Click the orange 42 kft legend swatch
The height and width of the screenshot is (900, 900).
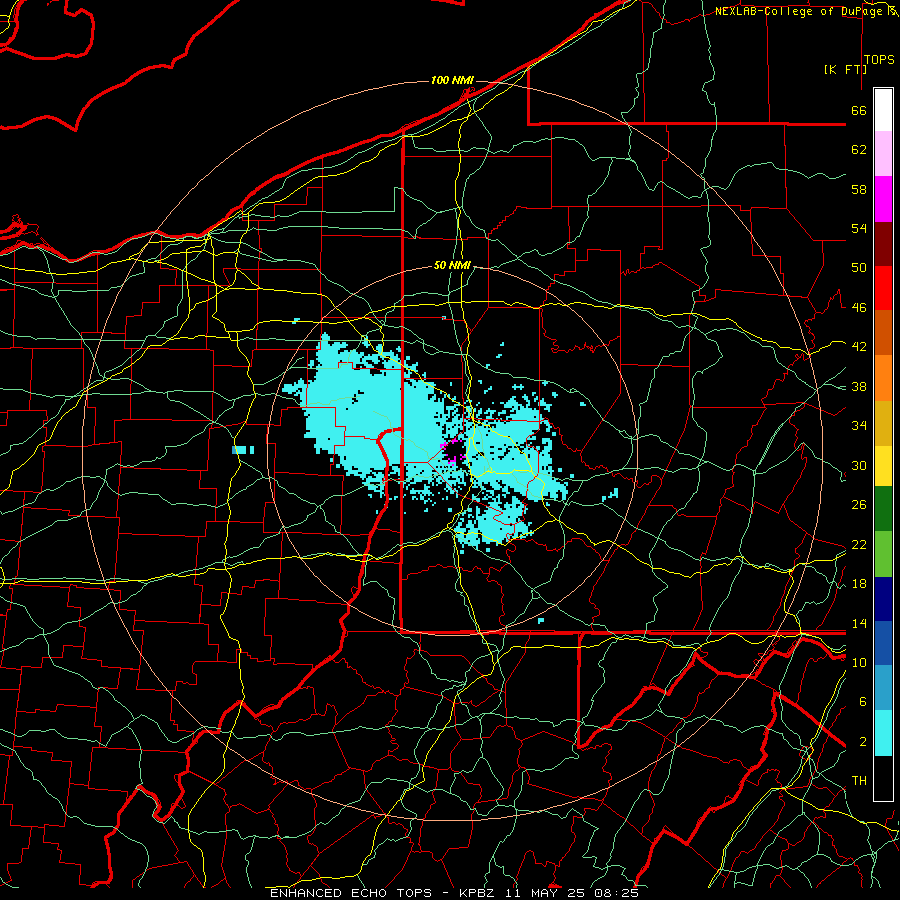[x=883, y=378]
